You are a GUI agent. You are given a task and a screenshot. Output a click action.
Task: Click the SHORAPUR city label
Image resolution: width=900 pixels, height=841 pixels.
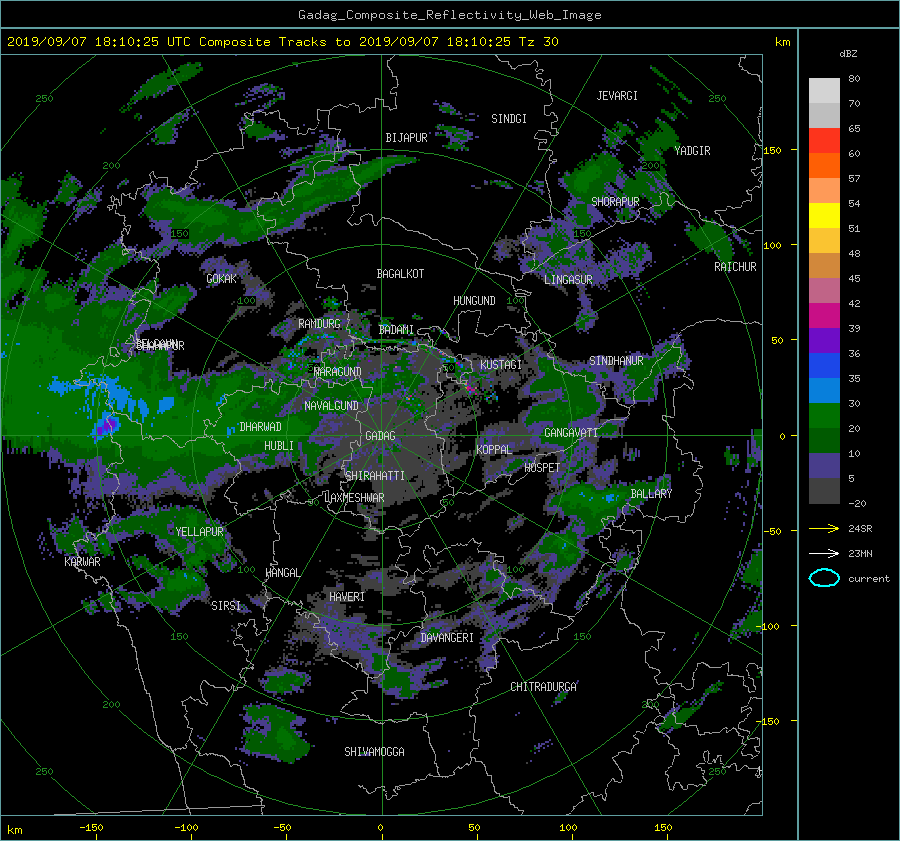[615, 201]
